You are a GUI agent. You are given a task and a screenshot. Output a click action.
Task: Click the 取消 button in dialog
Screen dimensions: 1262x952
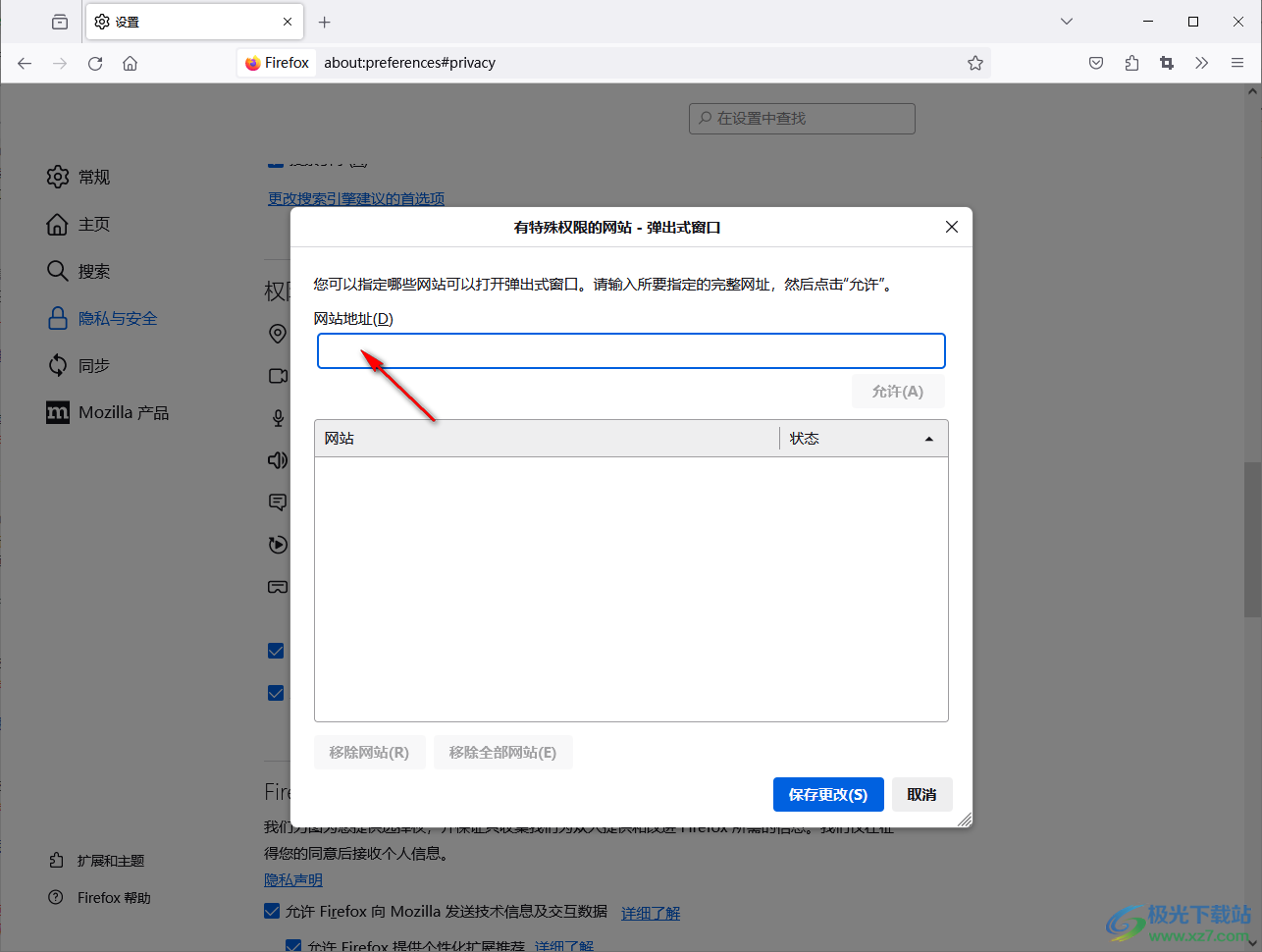(x=922, y=795)
